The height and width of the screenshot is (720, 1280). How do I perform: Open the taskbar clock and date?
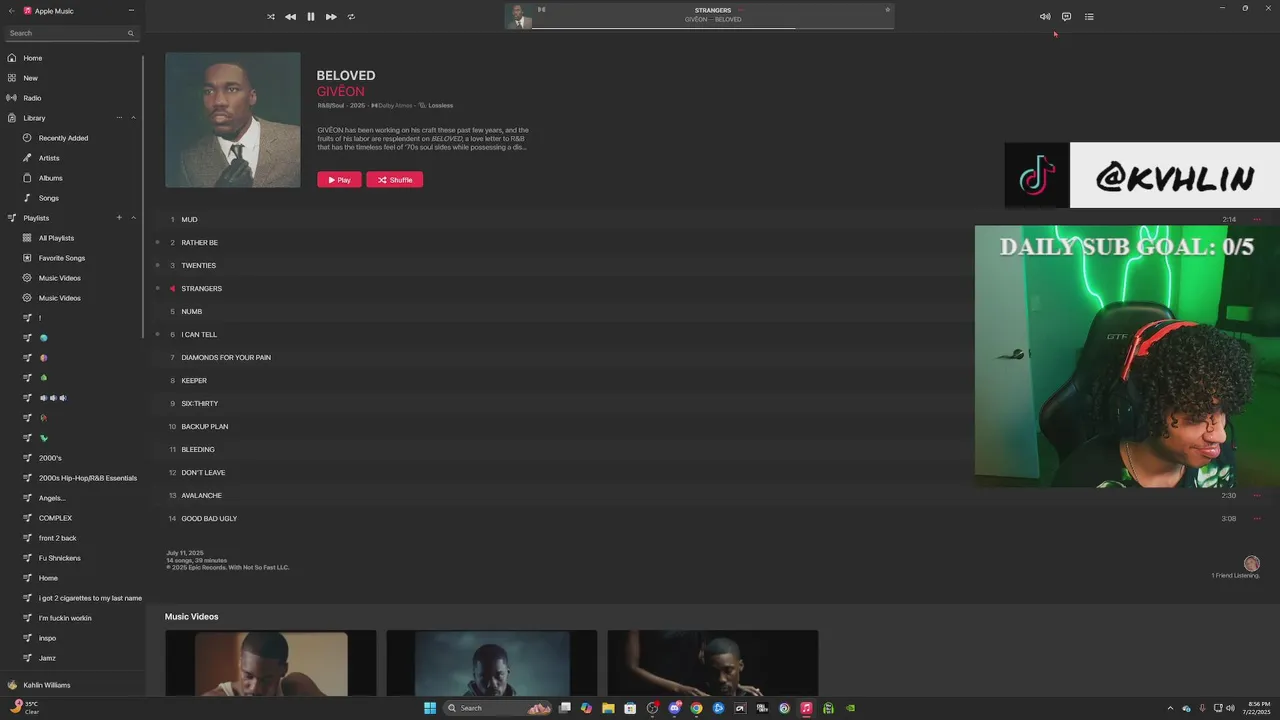coord(1258,708)
